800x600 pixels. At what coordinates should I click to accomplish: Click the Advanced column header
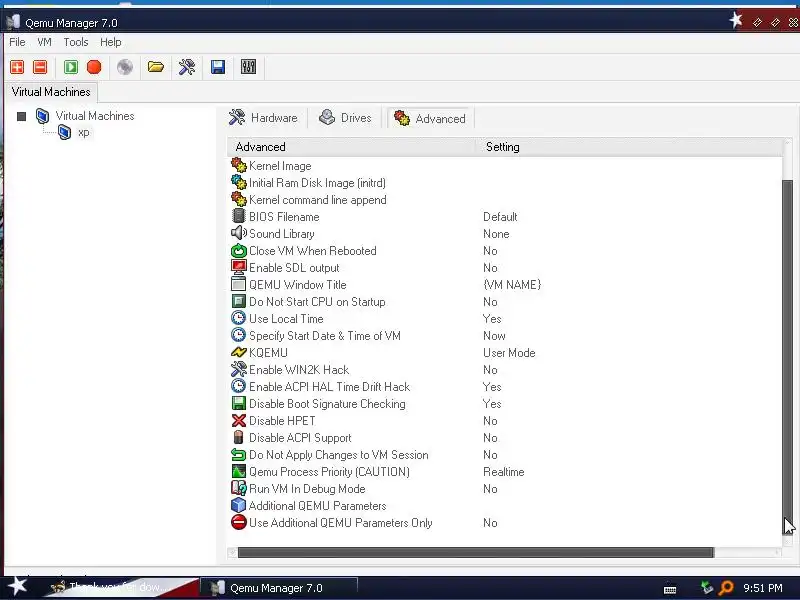pos(351,147)
